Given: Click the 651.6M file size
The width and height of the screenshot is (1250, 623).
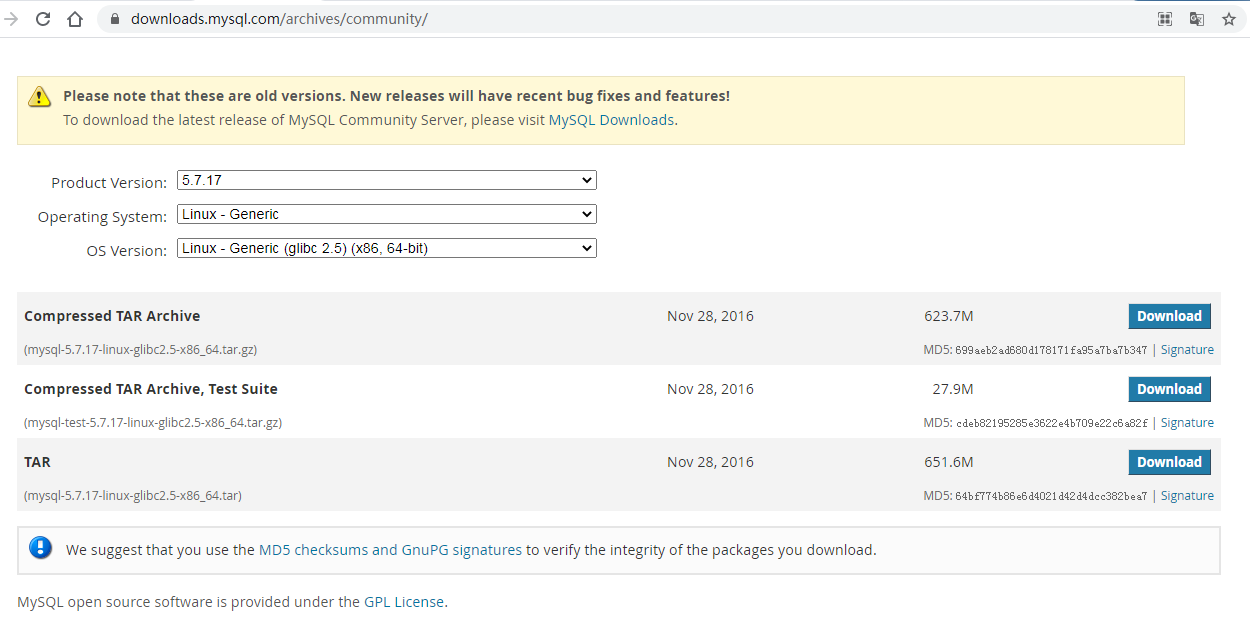Looking at the screenshot, I should [x=948, y=462].
